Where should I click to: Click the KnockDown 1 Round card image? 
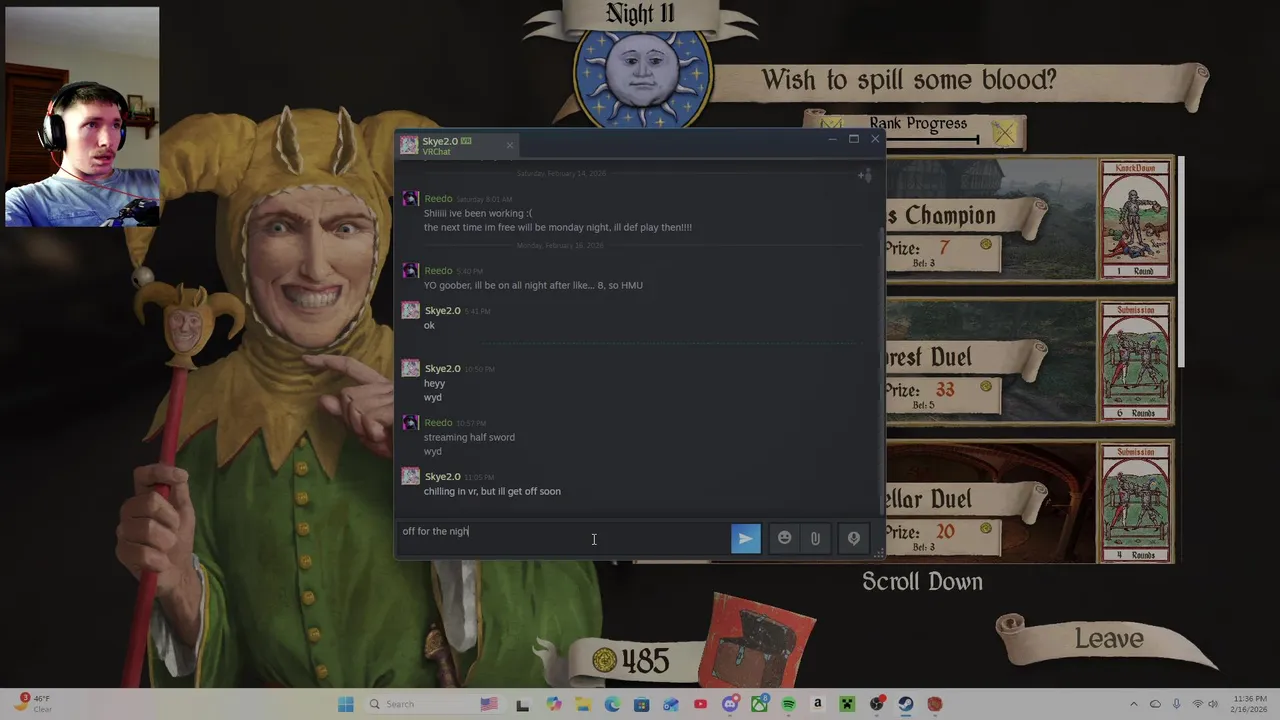coord(1135,219)
